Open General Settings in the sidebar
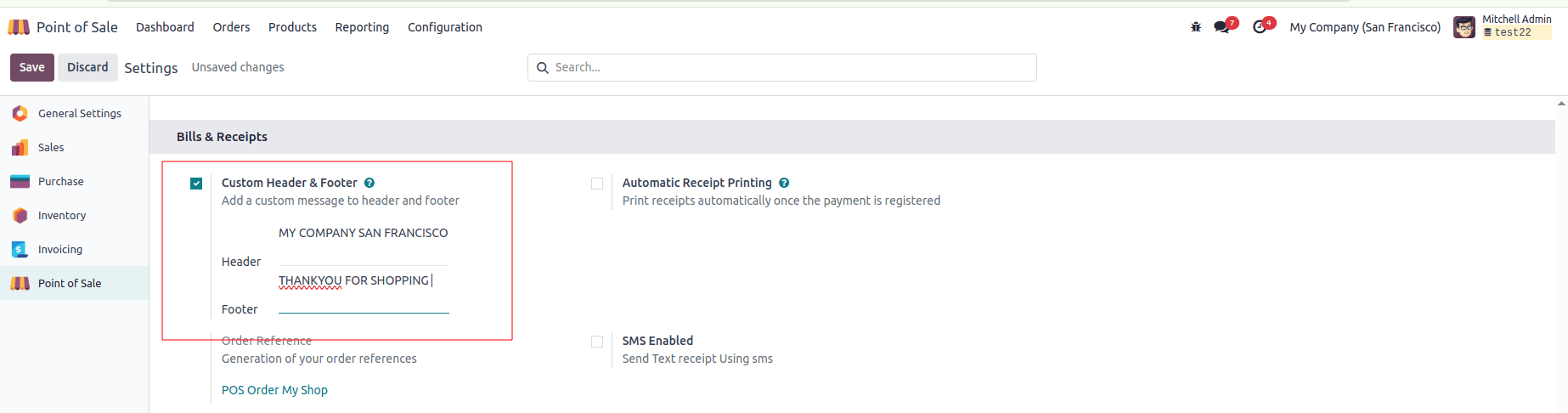The width and height of the screenshot is (1568, 413). 79,113
